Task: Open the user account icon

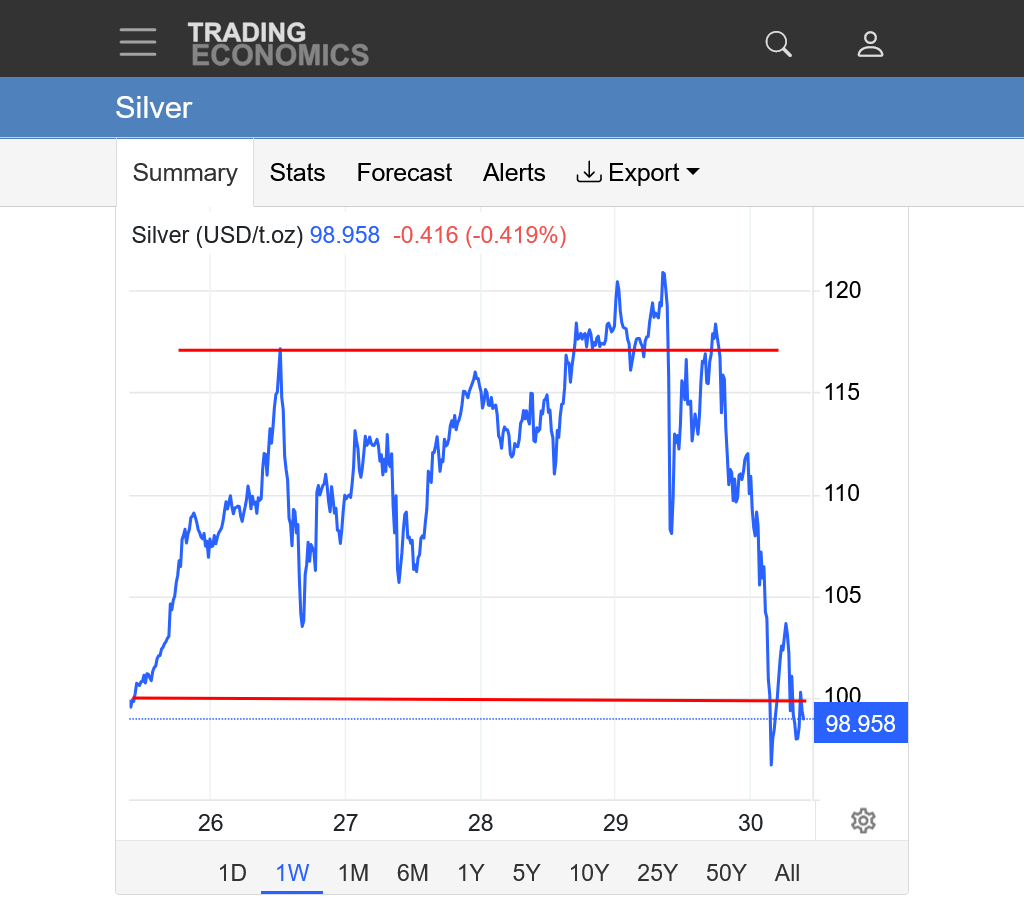Action: (870, 43)
